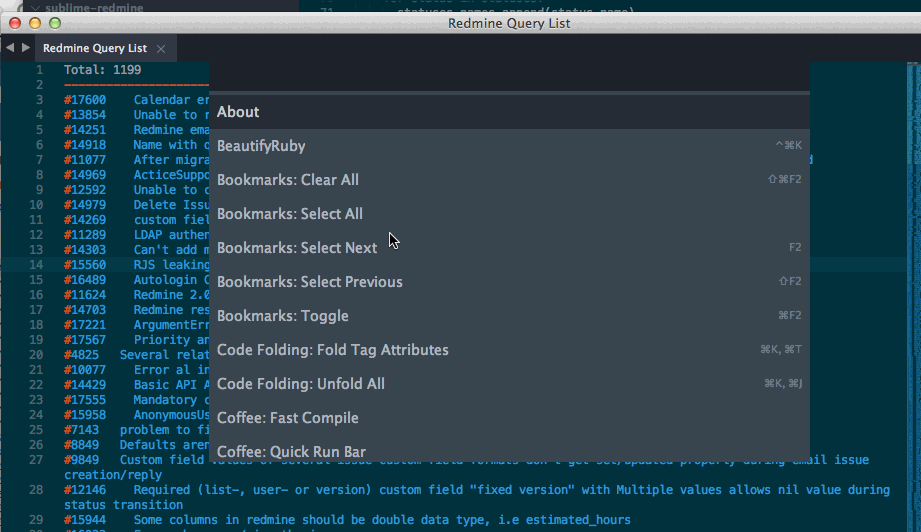The image size is (921, 532).
Task: Click issue number #17221
Action: 85,325
